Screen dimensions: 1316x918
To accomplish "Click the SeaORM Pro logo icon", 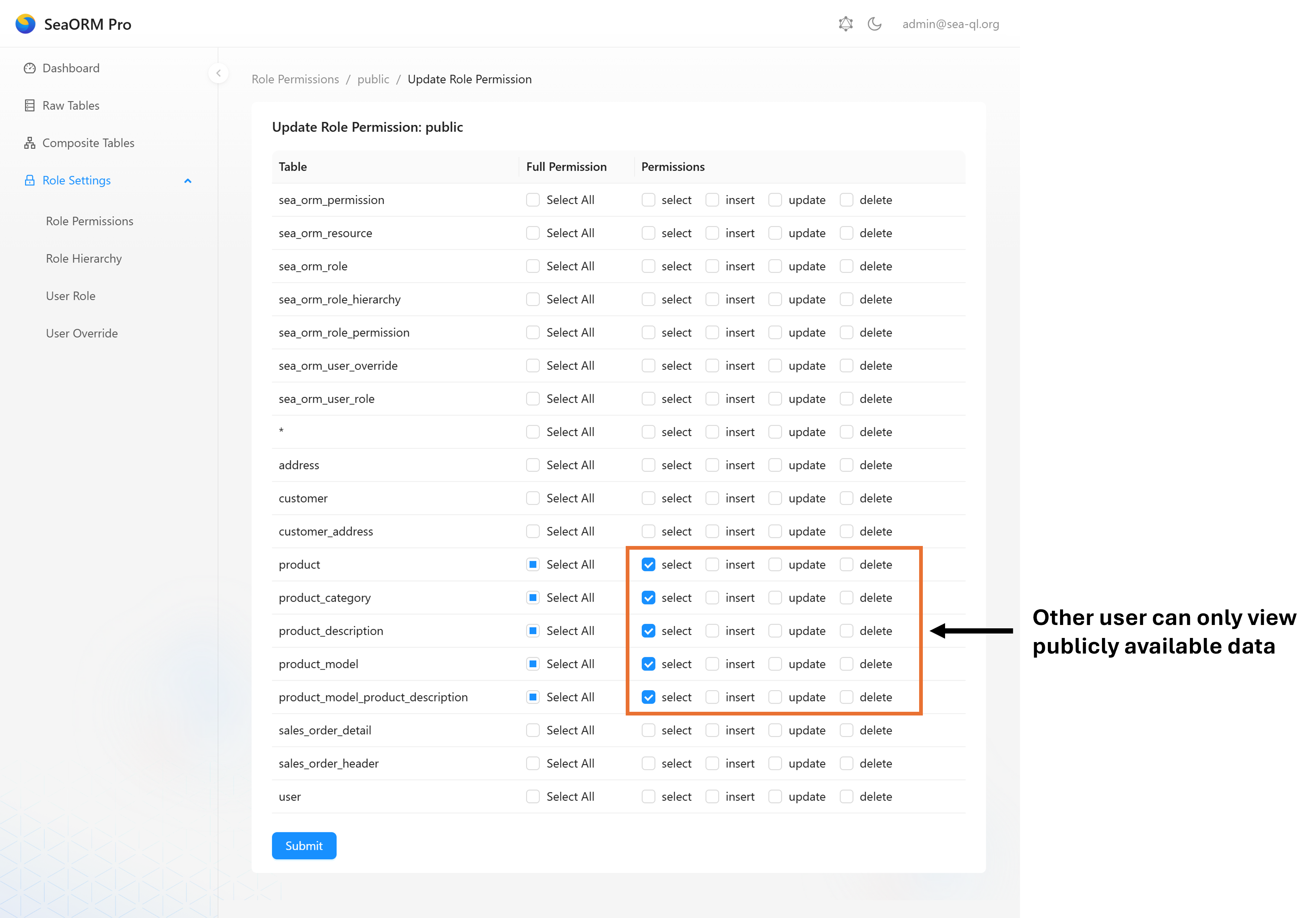I will 25,24.
